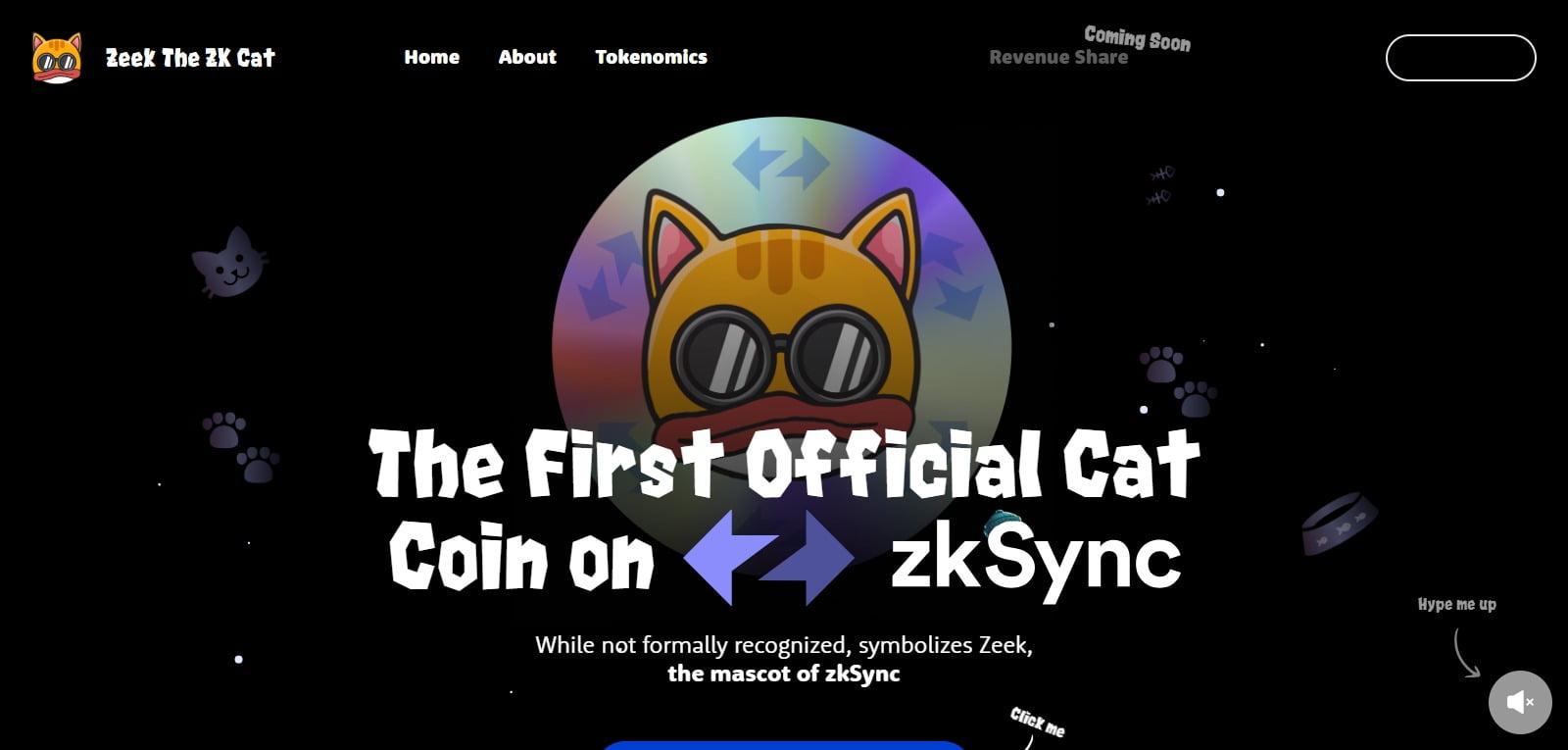The width and height of the screenshot is (1568, 750).
Task: Select the Revenue Share coming-soon link
Action: coord(1058,57)
